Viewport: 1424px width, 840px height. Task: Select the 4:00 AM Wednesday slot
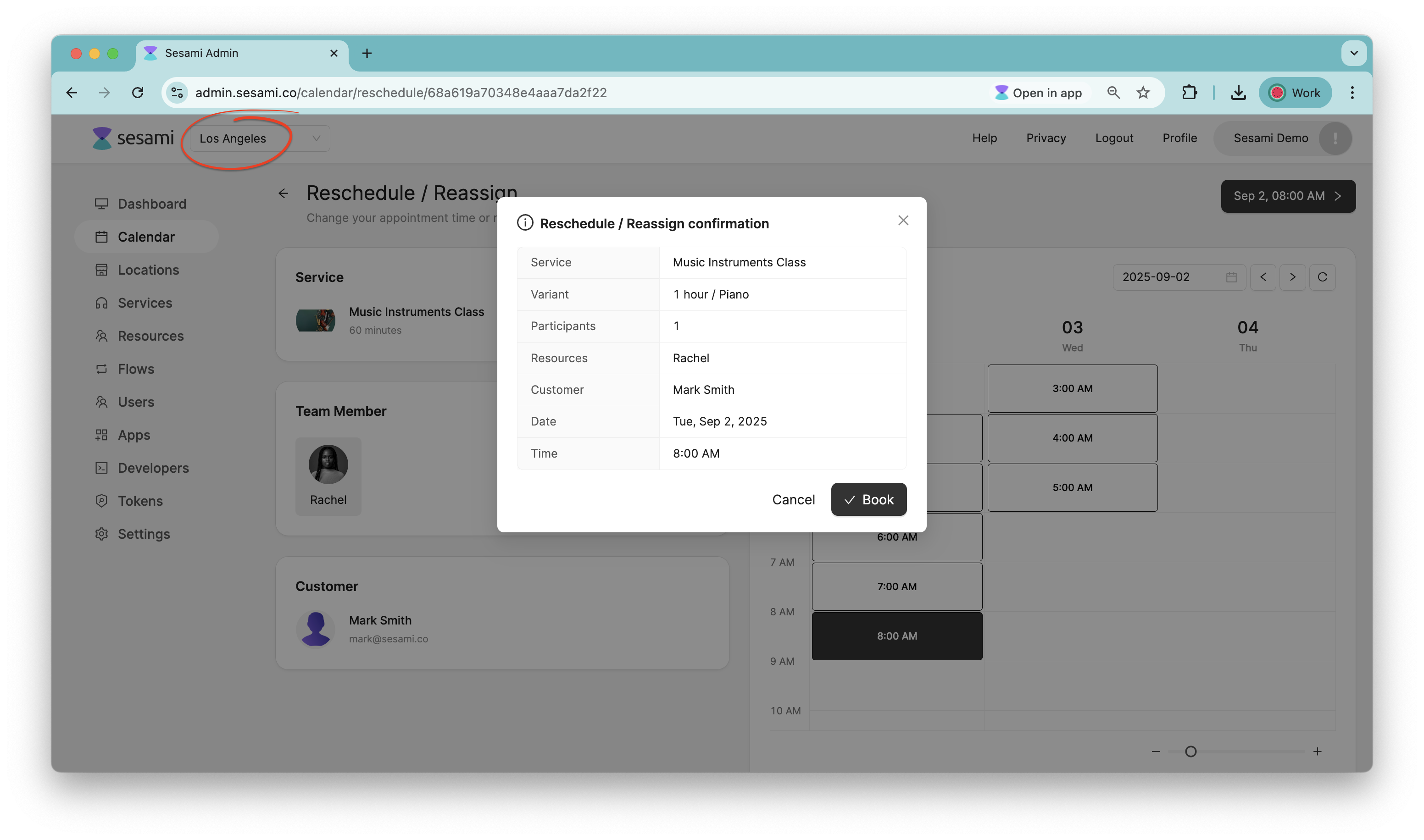point(1072,437)
